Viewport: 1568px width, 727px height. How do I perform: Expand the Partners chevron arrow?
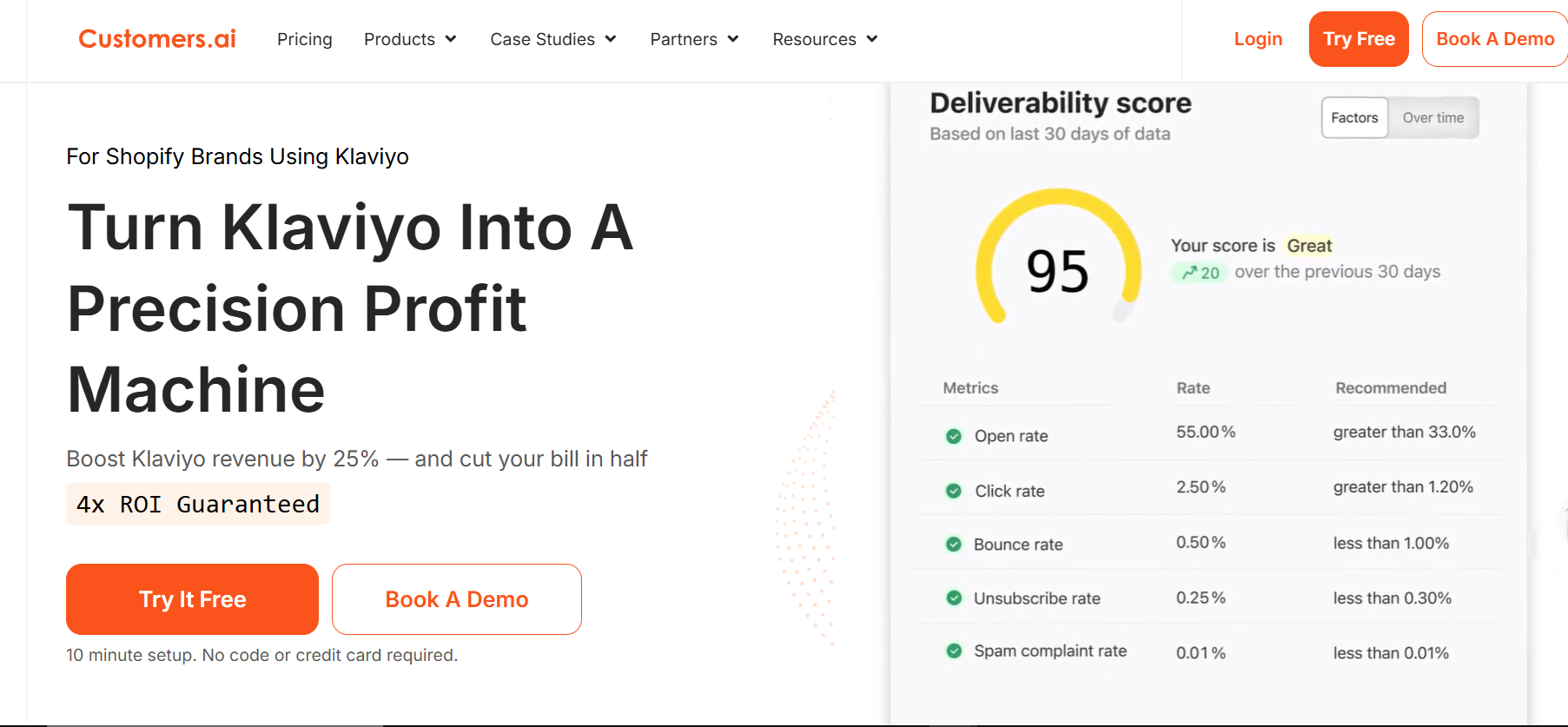pos(733,39)
